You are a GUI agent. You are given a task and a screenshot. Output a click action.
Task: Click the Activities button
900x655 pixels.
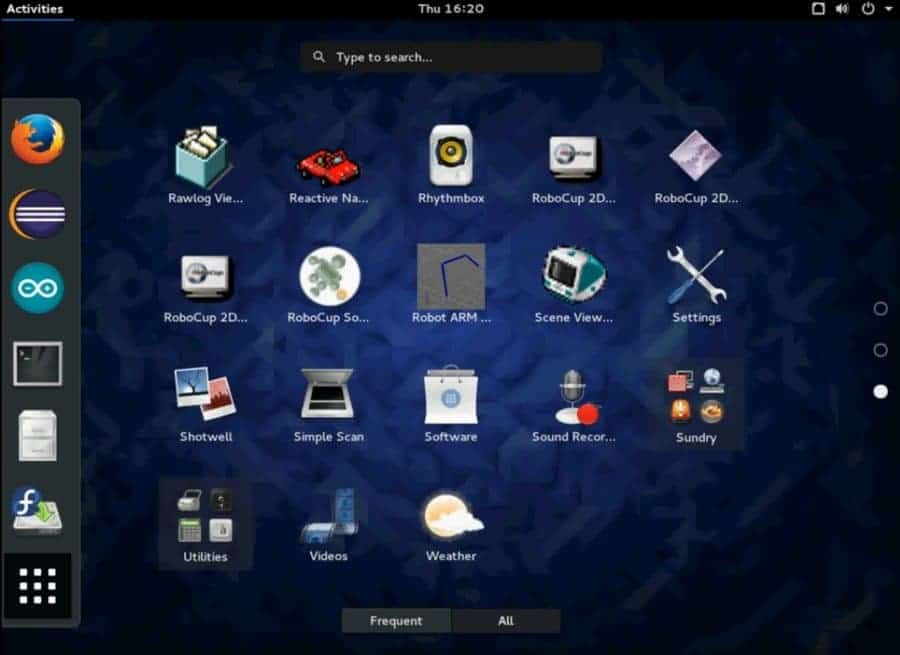pyautogui.click(x=35, y=9)
